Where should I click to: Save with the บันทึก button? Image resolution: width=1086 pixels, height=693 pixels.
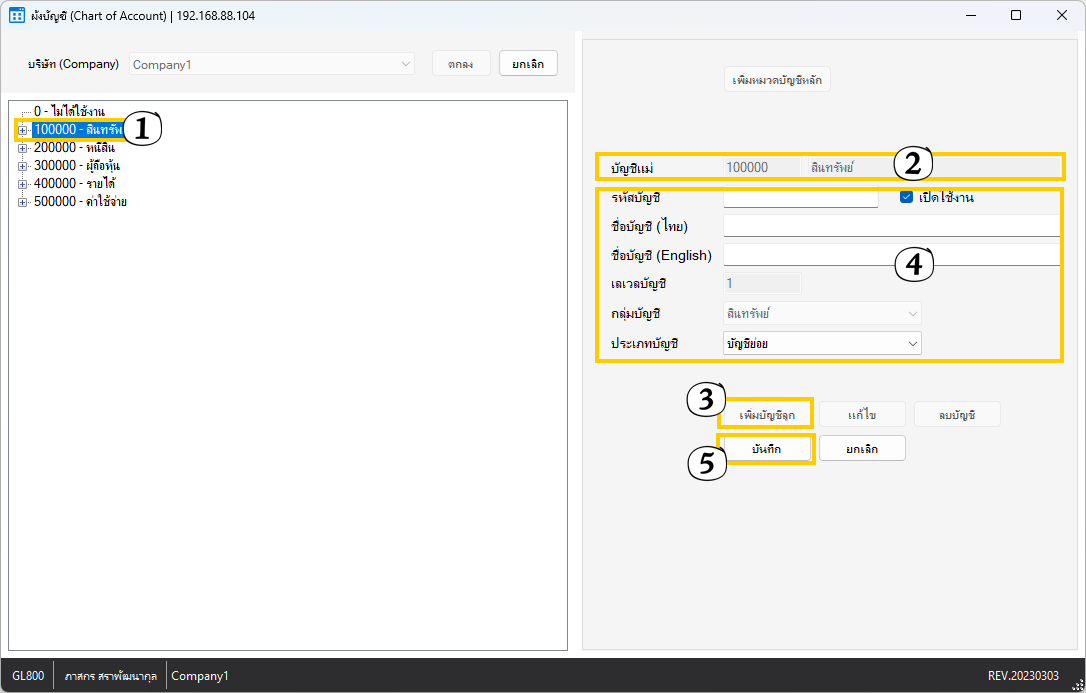tap(766, 450)
